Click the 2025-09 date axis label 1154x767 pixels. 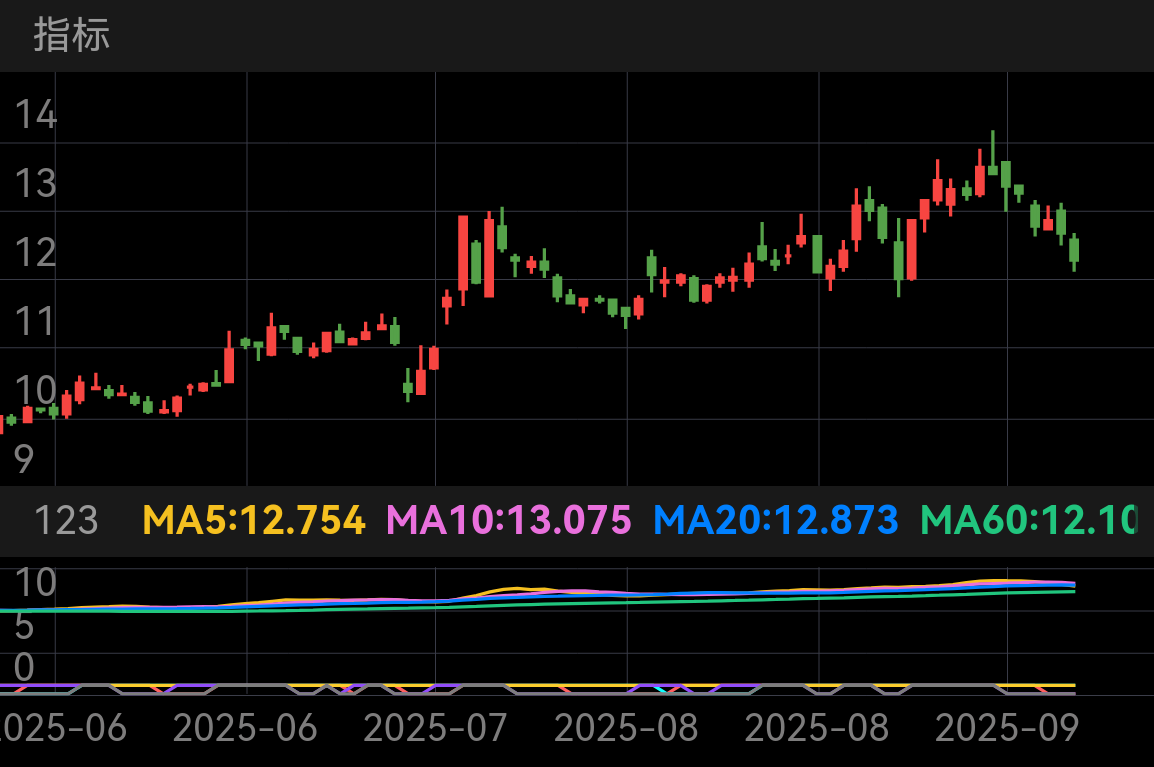pos(1007,728)
